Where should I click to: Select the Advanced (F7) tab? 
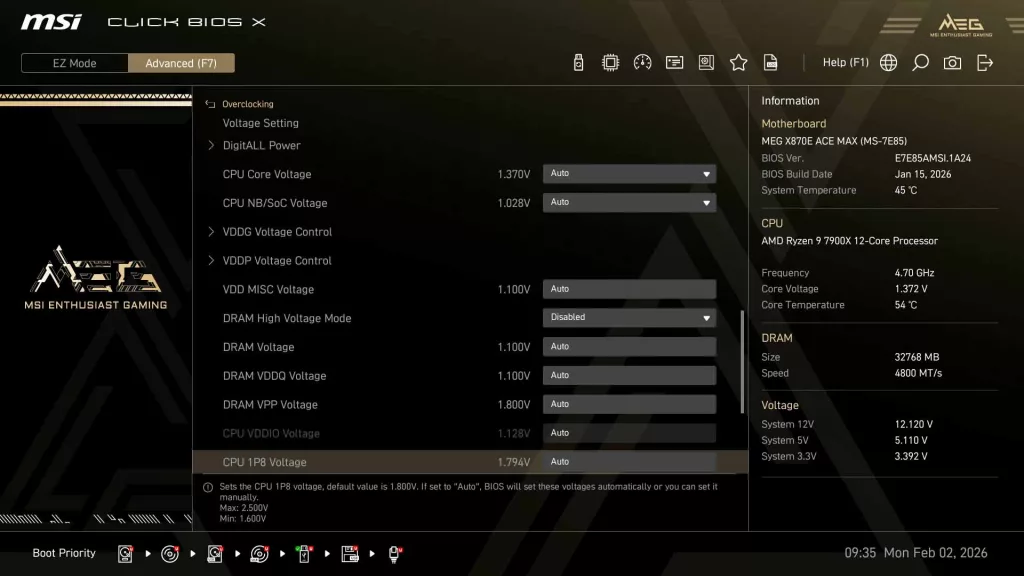tap(181, 62)
